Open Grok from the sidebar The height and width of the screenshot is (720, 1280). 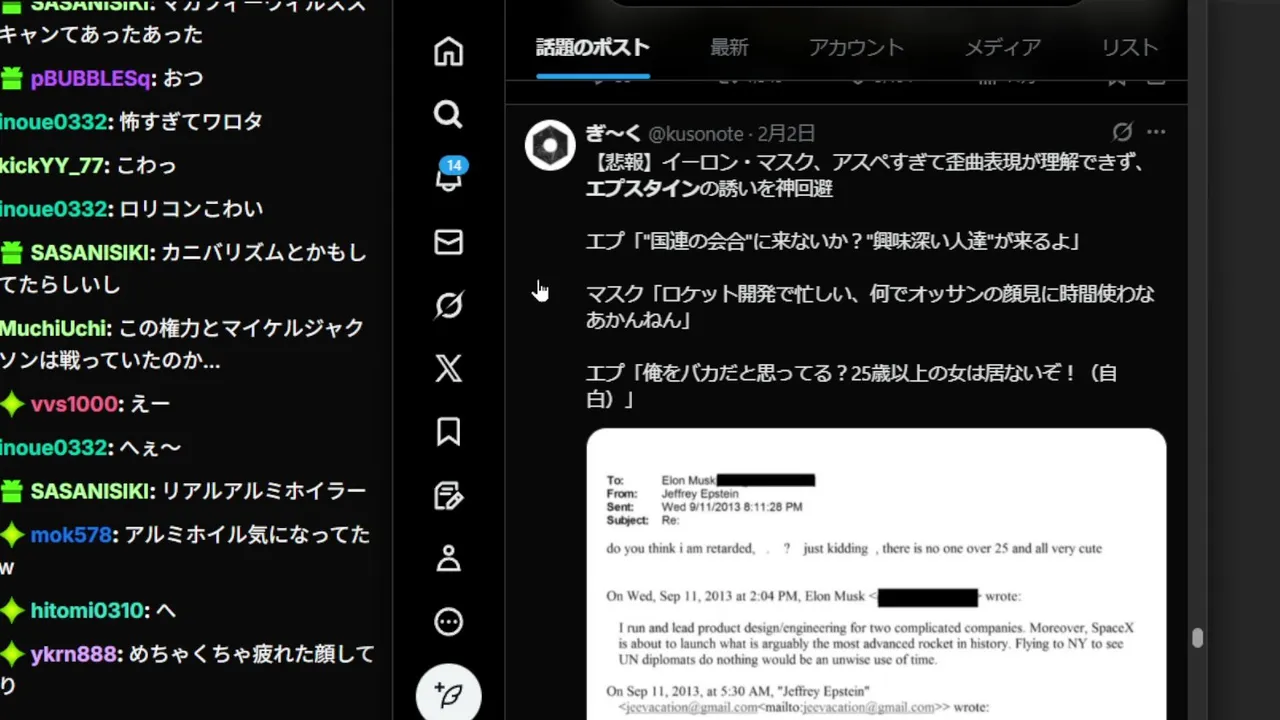point(448,305)
